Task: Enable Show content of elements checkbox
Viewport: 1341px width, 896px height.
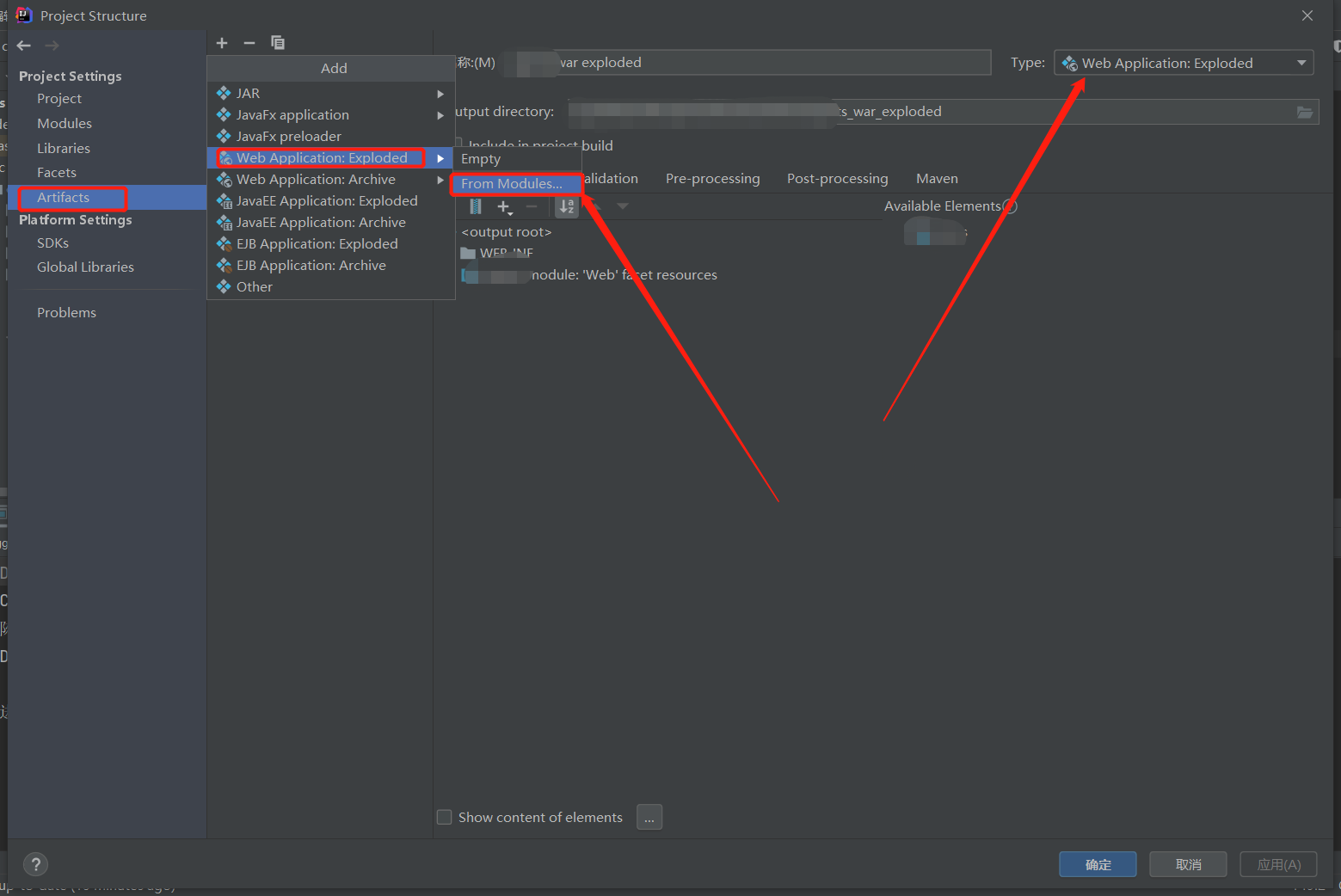Action: point(445,817)
